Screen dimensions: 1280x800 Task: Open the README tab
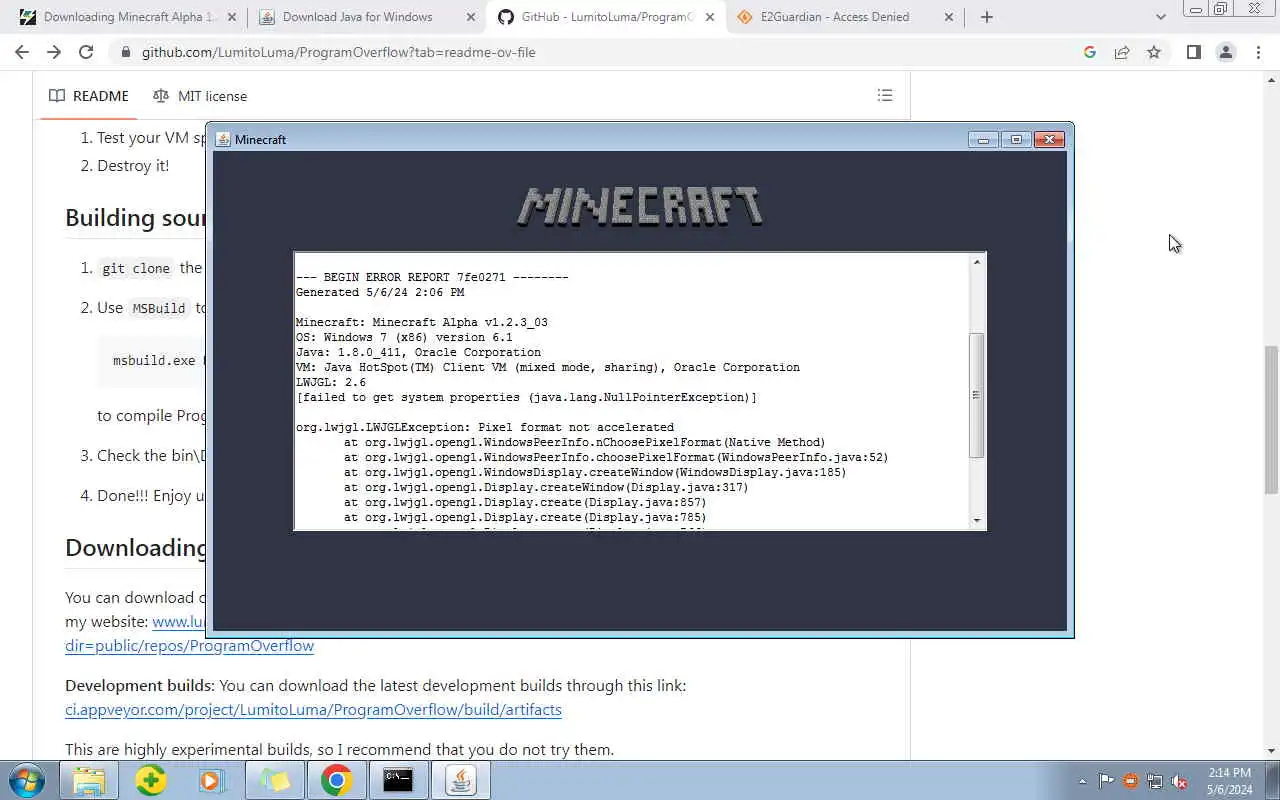(89, 96)
